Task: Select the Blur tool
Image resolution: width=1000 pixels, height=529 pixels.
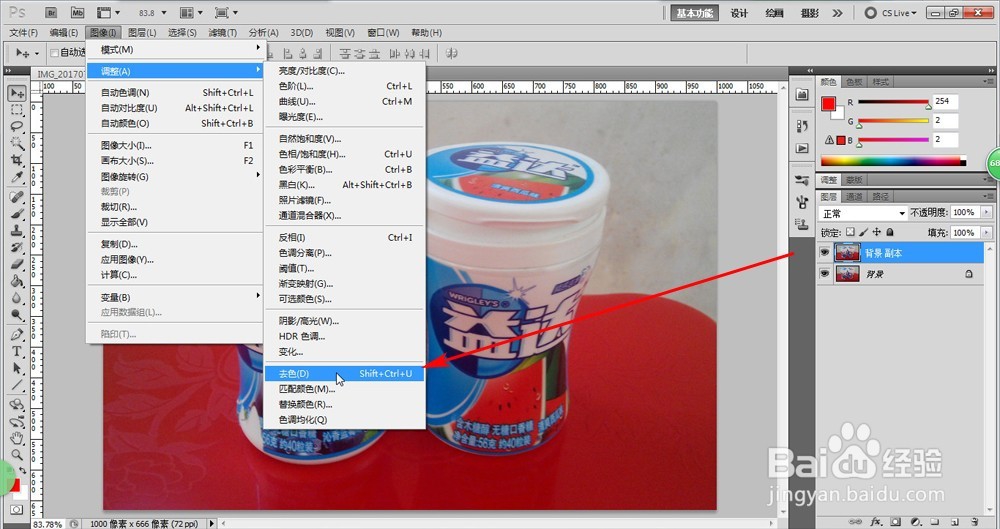Action: [x=17, y=298]
